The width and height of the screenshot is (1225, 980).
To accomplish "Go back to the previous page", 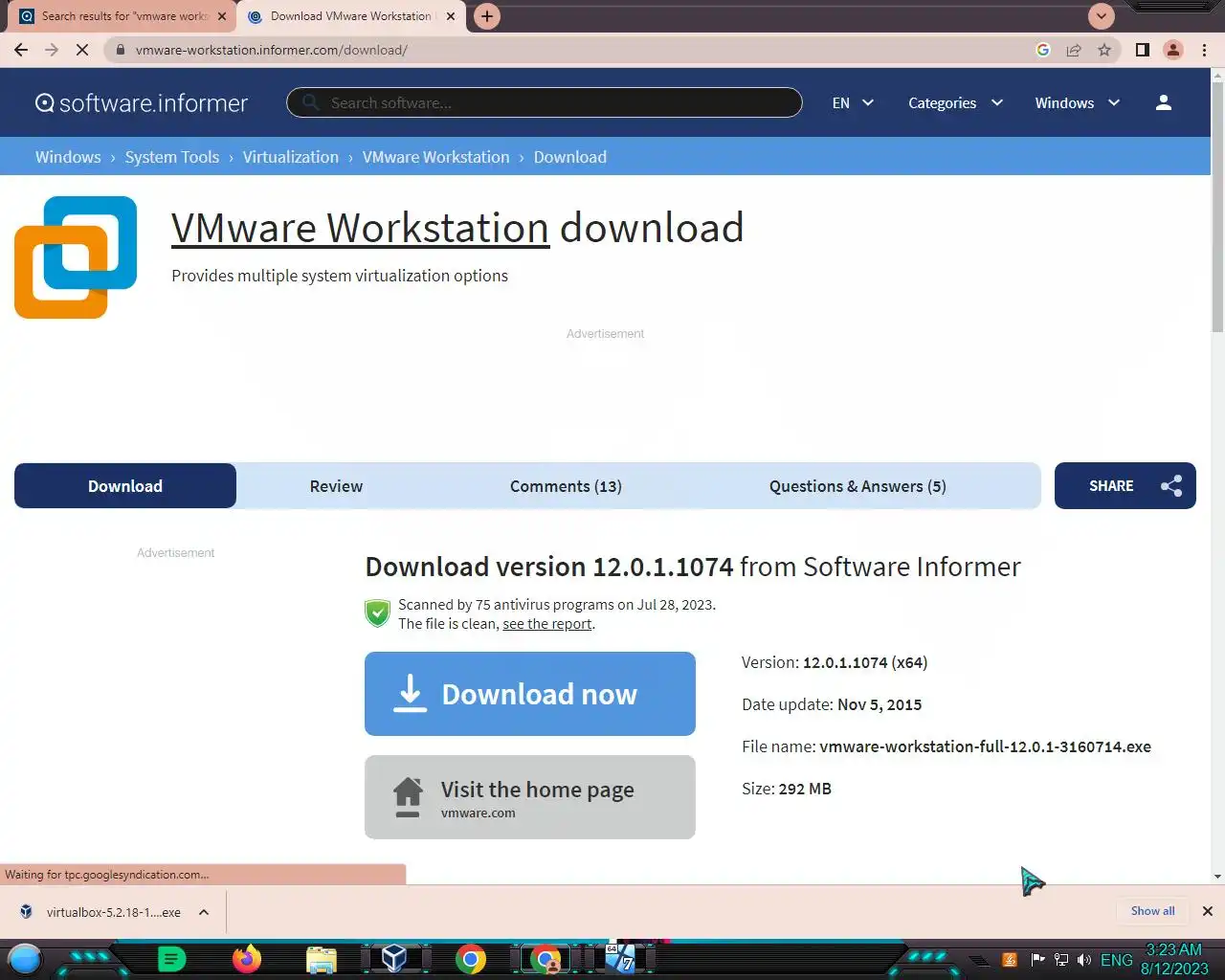I will (21, 50).
